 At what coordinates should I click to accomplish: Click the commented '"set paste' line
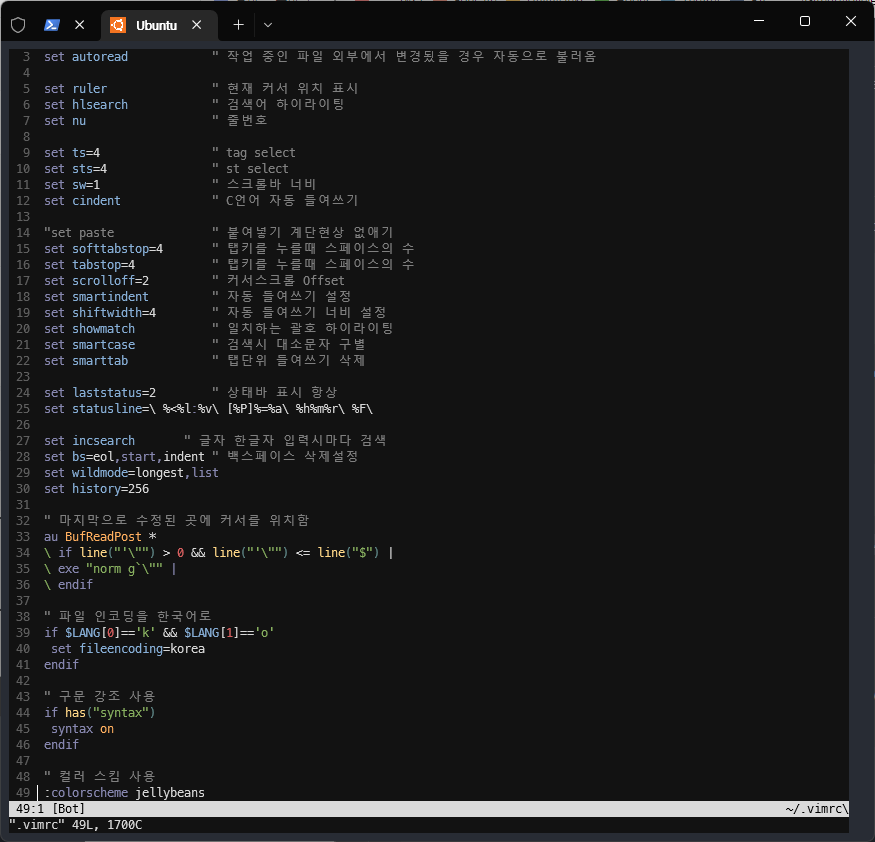pos(79,233)
